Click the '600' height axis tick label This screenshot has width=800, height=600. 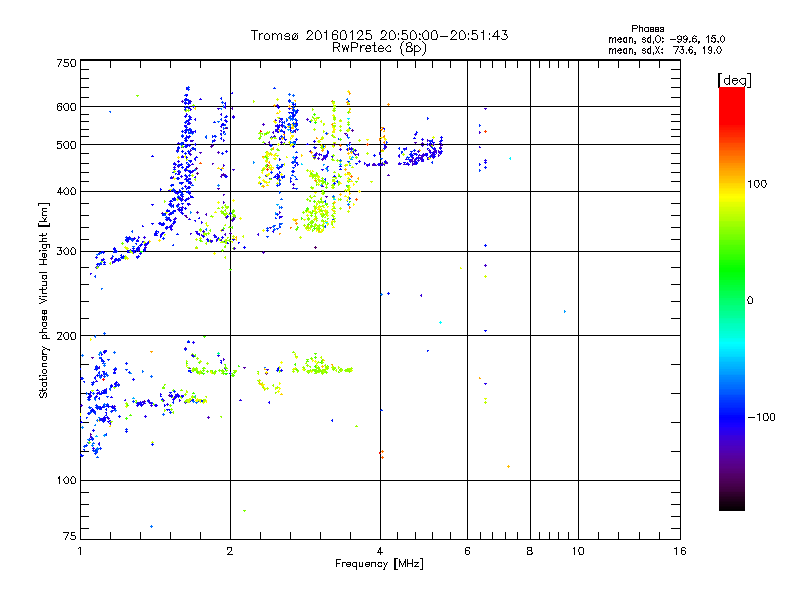tap(66, 107)
